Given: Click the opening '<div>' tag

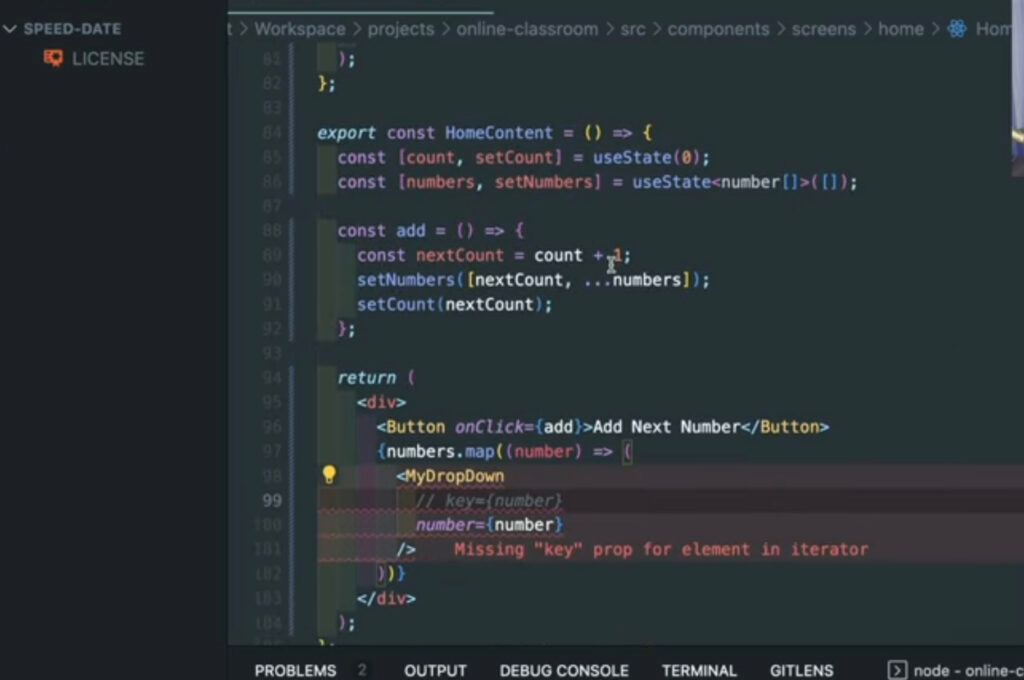Looking at the screenshot, I should click(x=381, y=402).
